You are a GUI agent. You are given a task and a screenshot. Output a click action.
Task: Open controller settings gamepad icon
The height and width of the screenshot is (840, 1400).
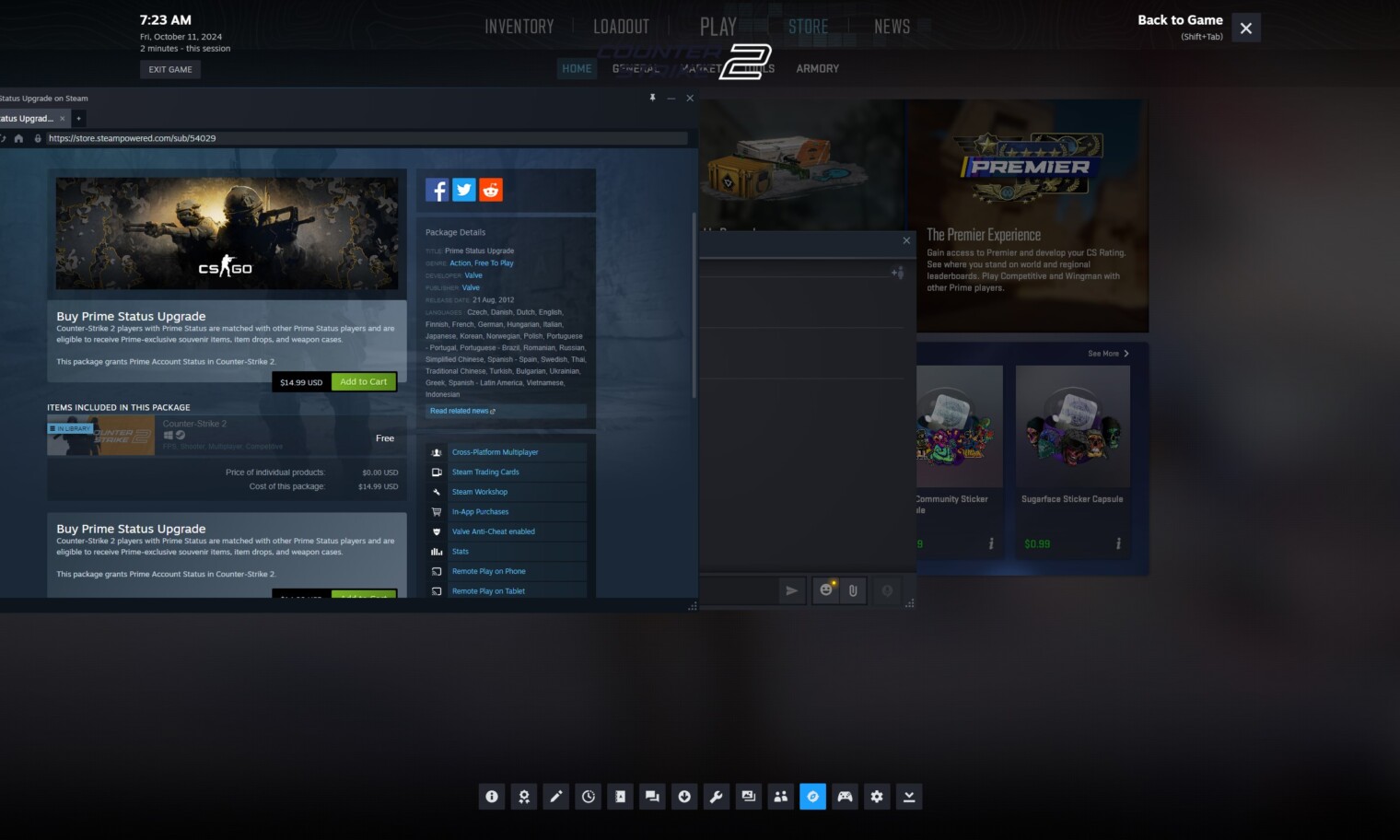(x=845, y=797)
